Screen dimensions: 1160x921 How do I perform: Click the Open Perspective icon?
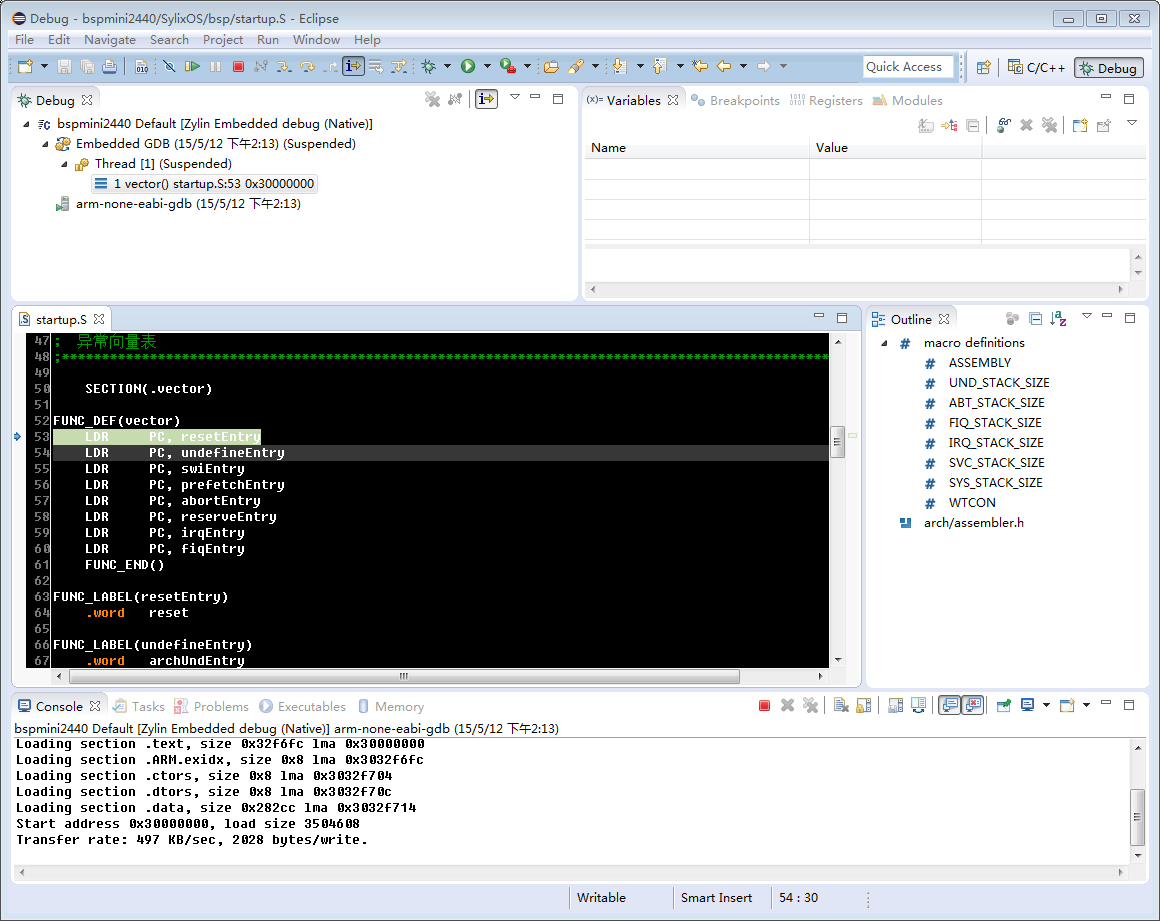click(983, 67)
